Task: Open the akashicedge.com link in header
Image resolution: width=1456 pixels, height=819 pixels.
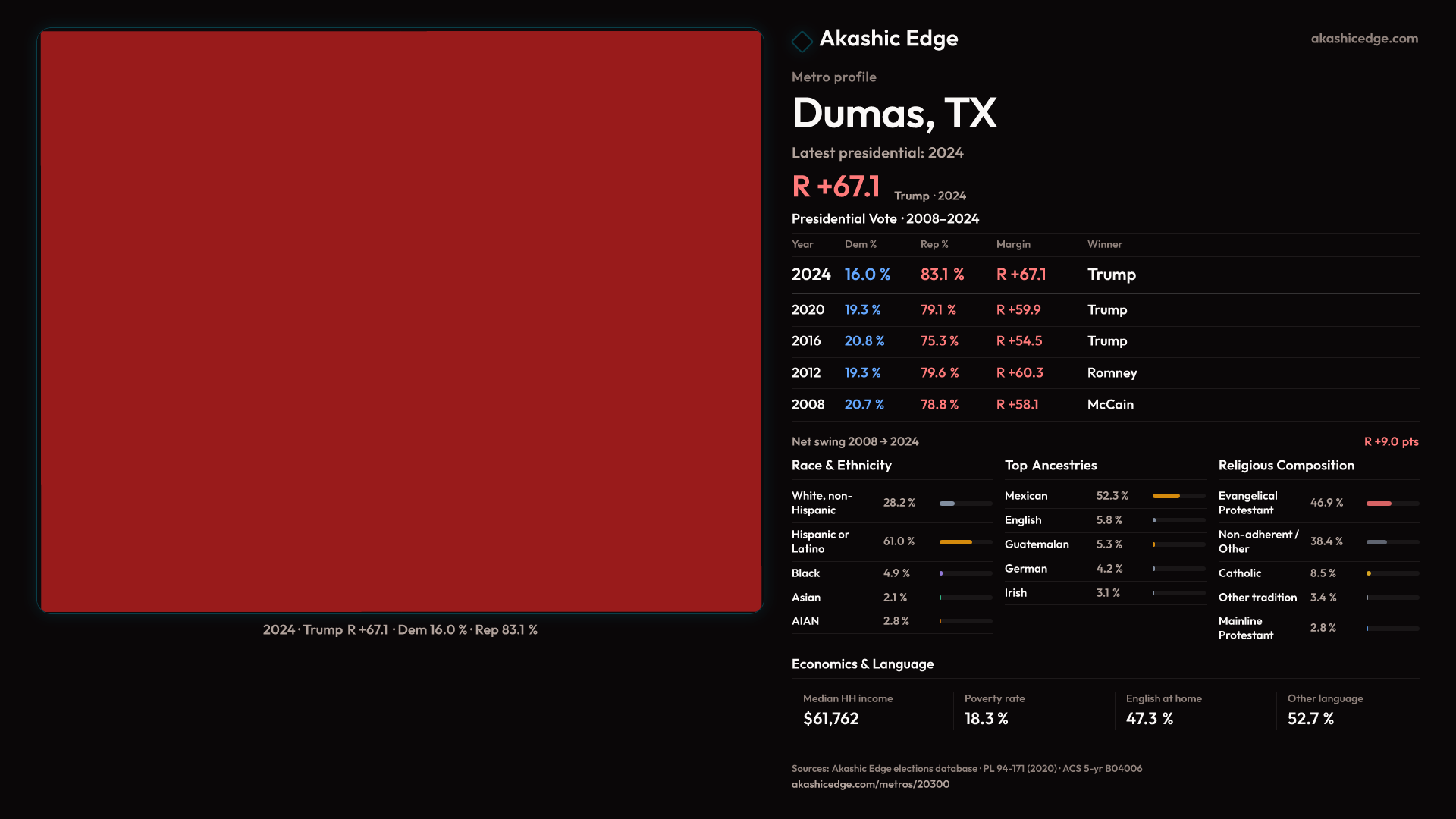Action: (x=1363, y=39)
